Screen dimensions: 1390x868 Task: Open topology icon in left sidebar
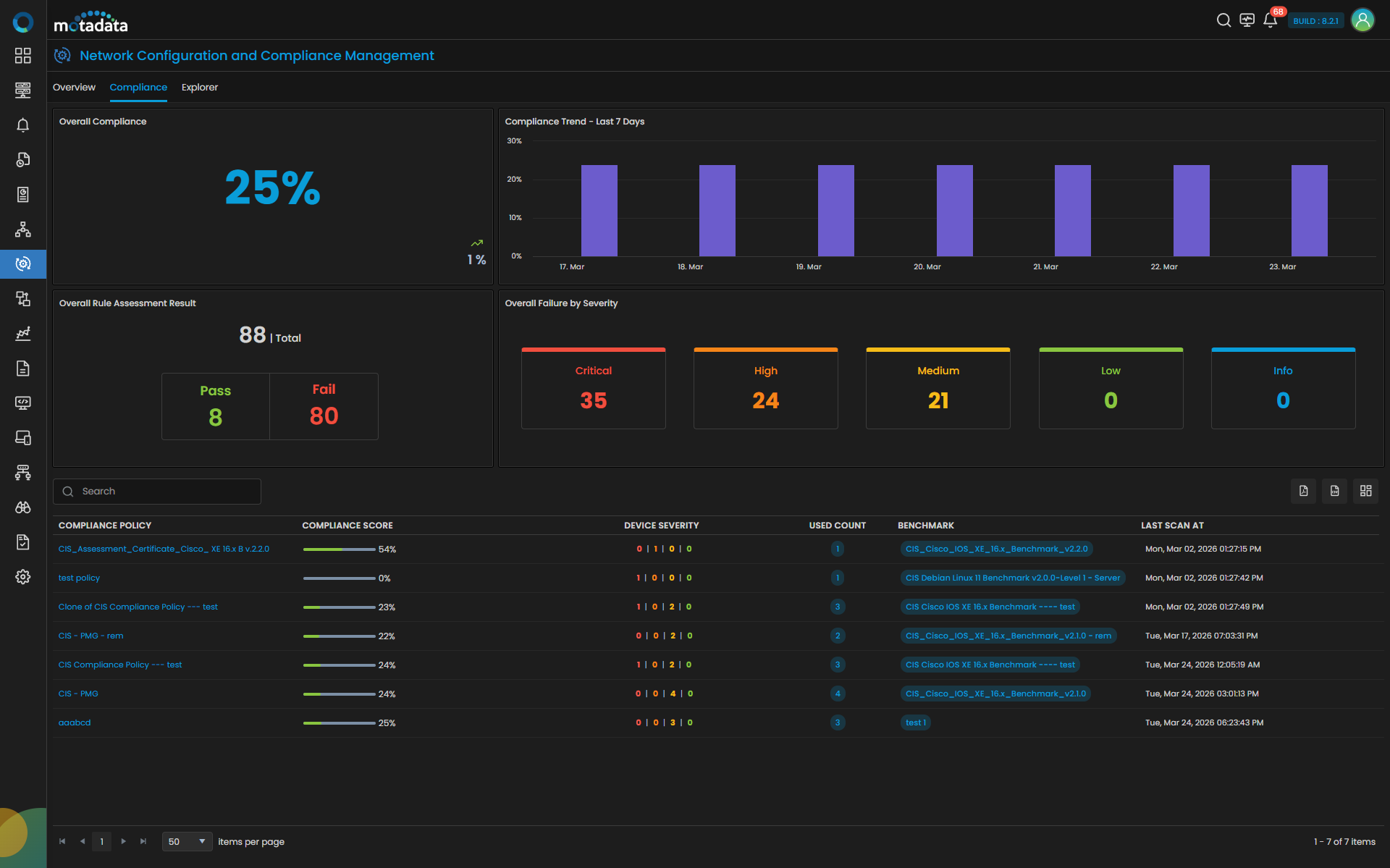23,229
